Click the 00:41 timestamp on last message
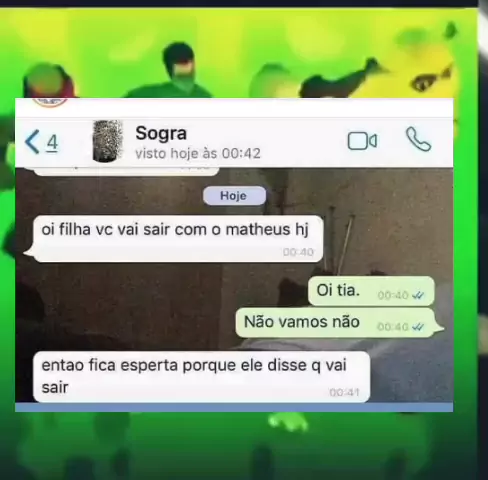 (344, 393)
